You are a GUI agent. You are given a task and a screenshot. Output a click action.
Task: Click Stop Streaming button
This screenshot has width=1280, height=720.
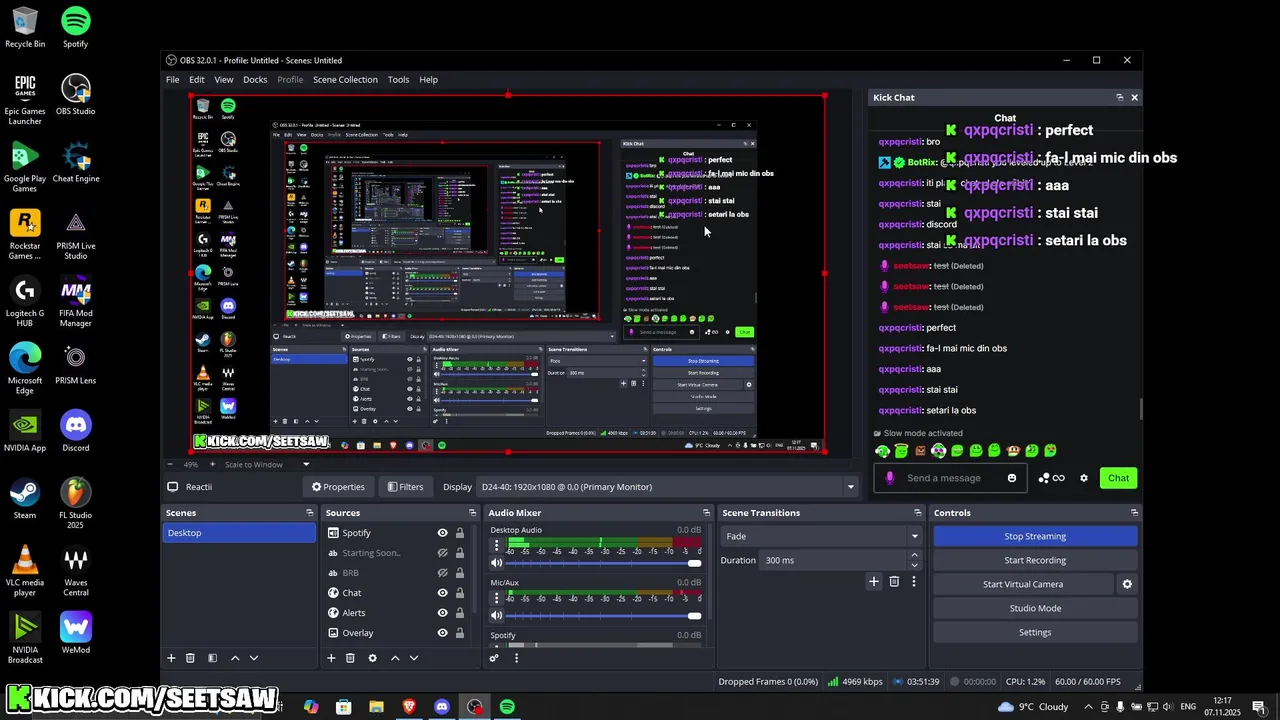pos(1035,536)
